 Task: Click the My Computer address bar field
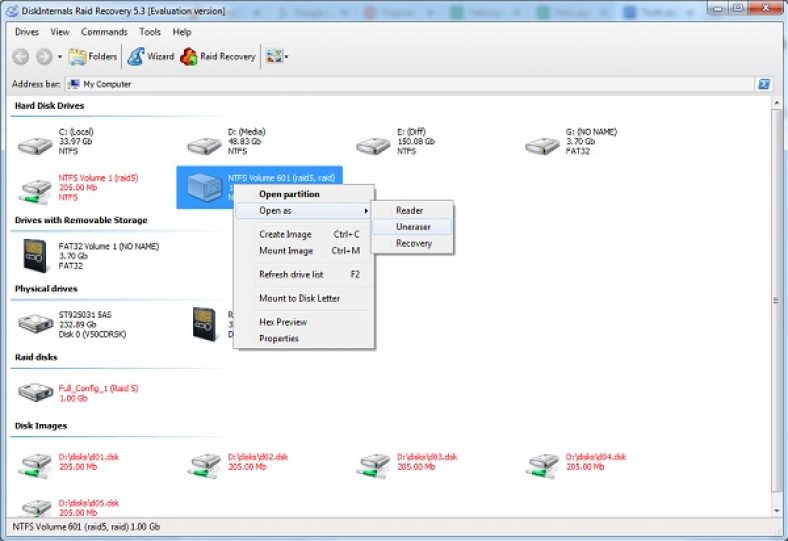pyautogui.click(x=410, y=84)
